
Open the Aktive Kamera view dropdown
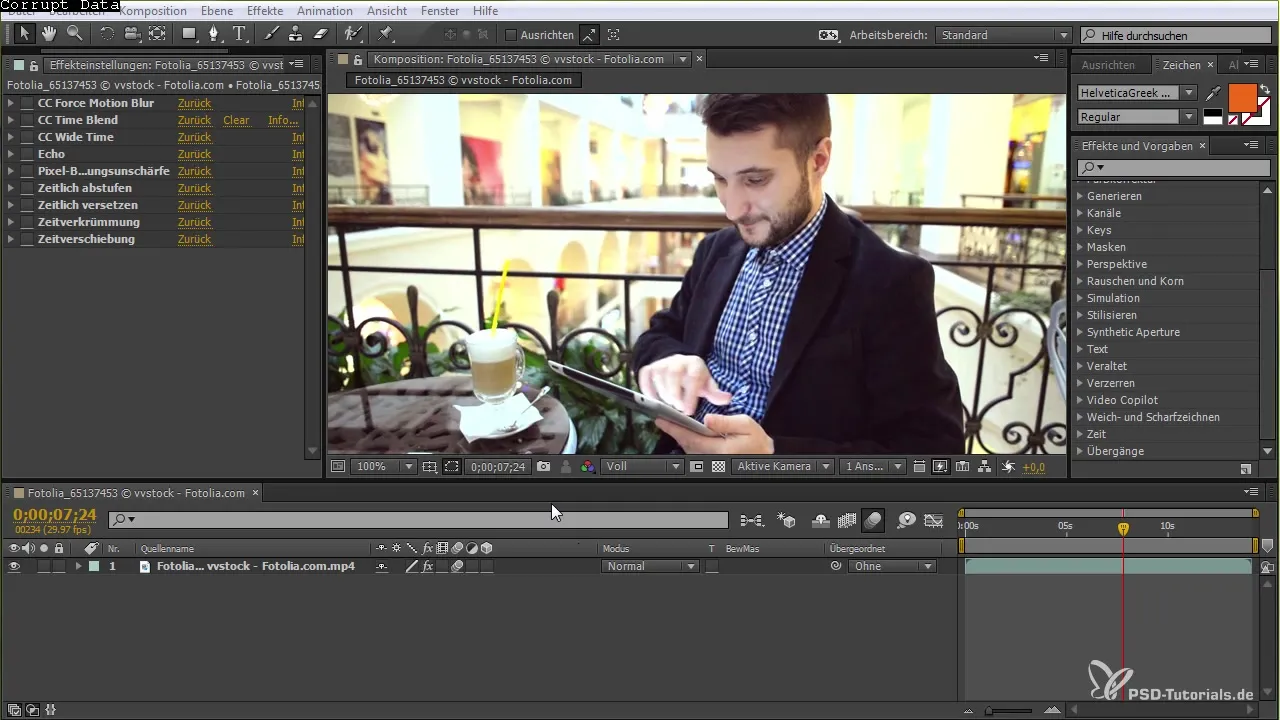[x=783, y=467]
